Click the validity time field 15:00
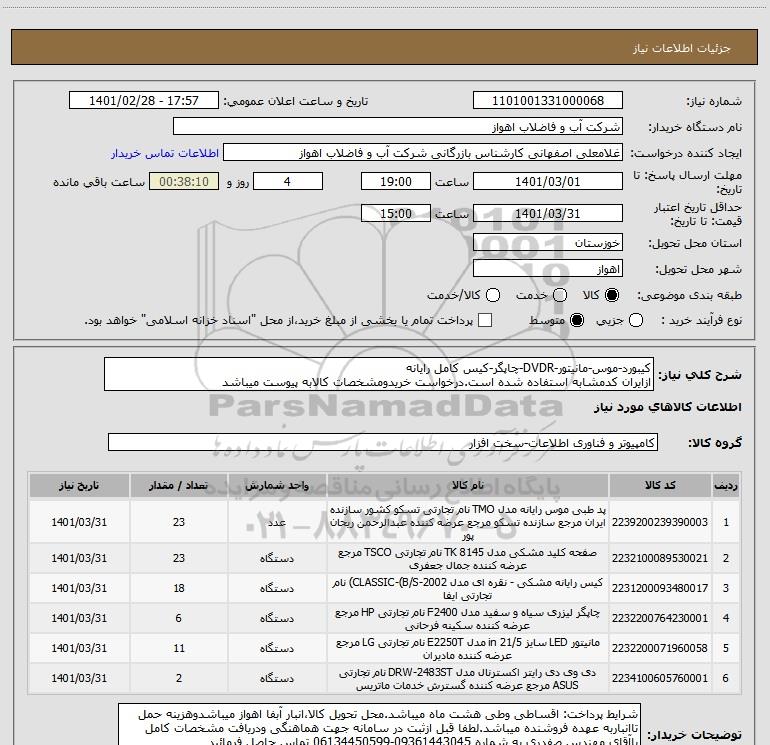 click(396, 213)
